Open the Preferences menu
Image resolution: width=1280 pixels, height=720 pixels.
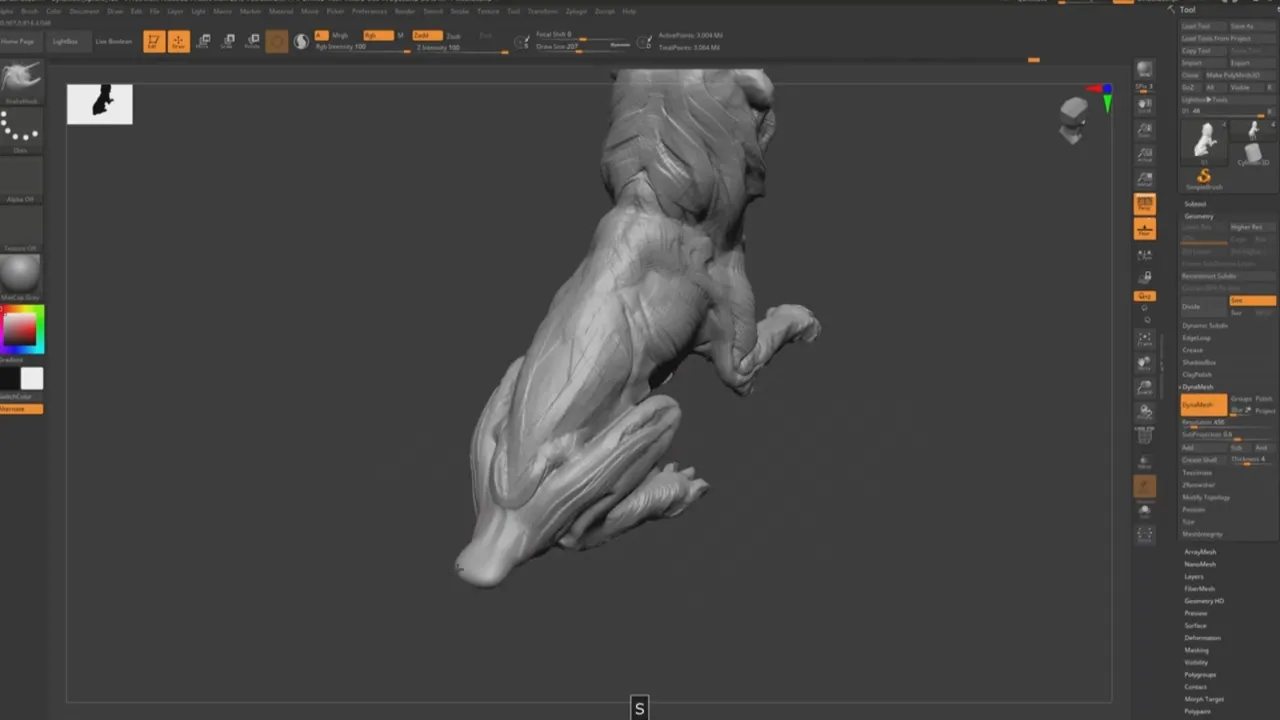(368, 11)
